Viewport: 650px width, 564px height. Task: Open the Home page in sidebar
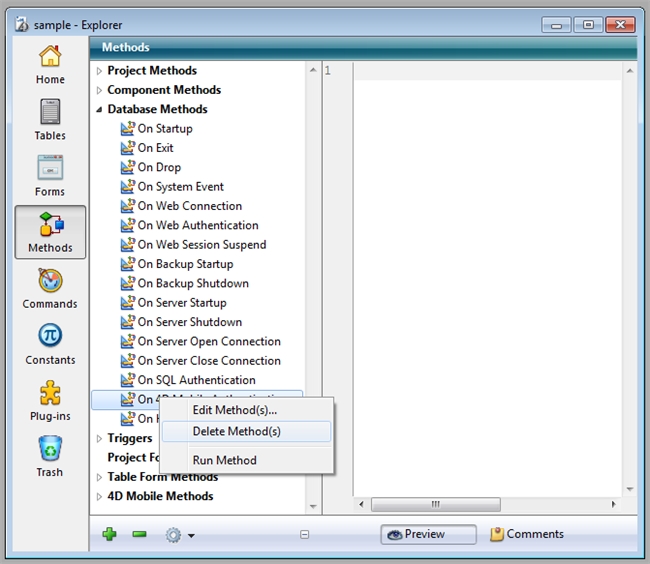tap(50, 64)
